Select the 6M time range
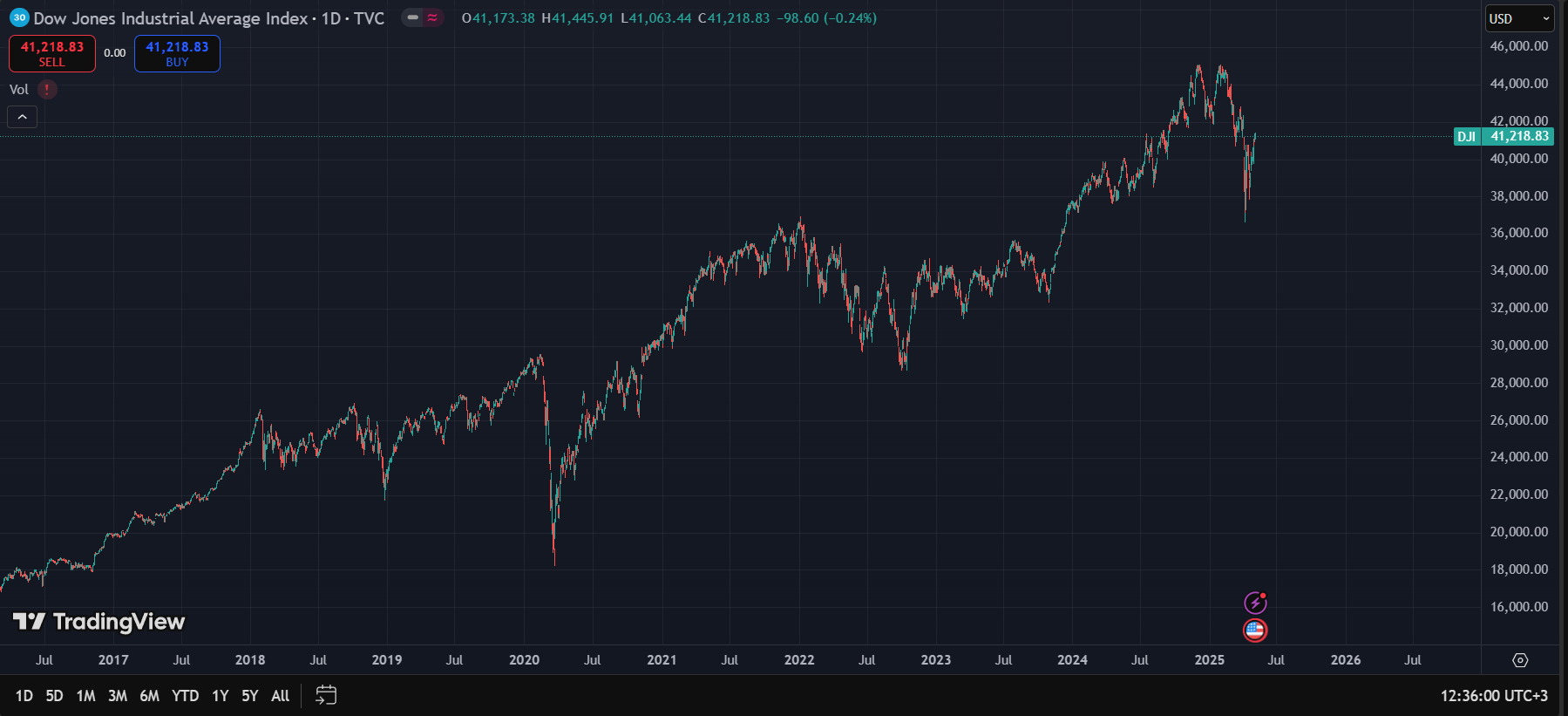This screenshot has height=716, width=1568. (150, 695)
